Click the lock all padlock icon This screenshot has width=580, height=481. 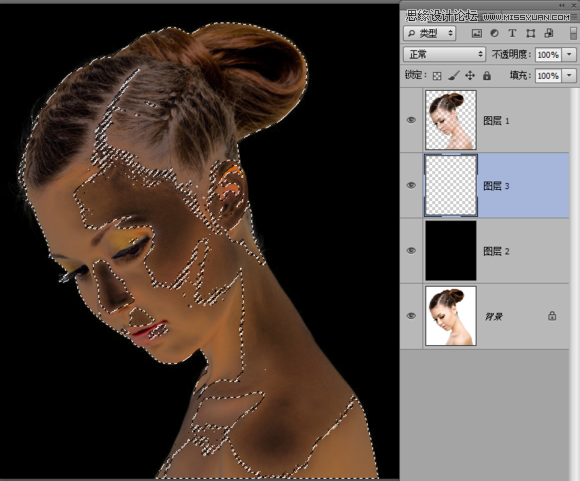487,76
